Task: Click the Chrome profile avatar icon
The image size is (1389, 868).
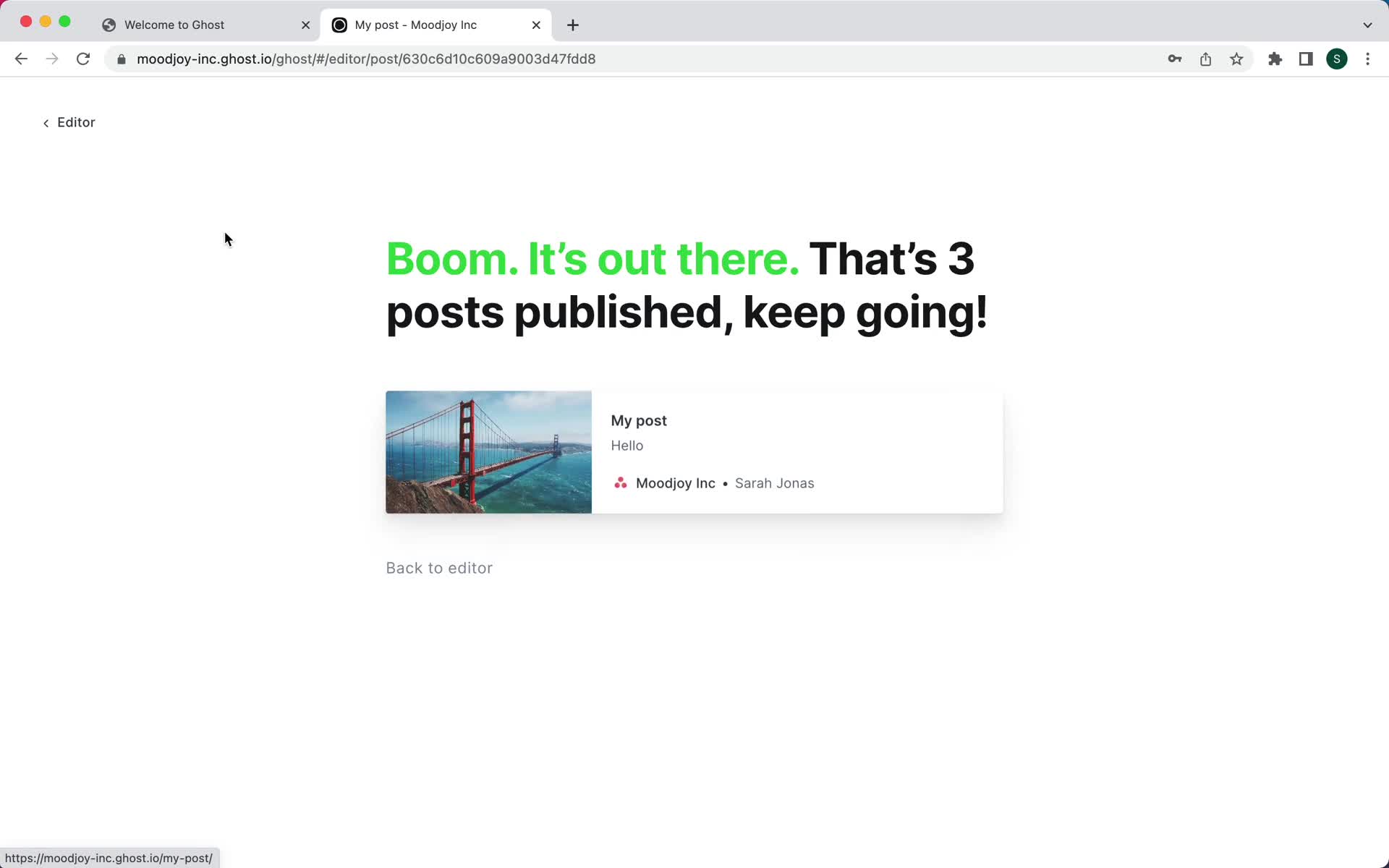Action: tap(1337, 59)
